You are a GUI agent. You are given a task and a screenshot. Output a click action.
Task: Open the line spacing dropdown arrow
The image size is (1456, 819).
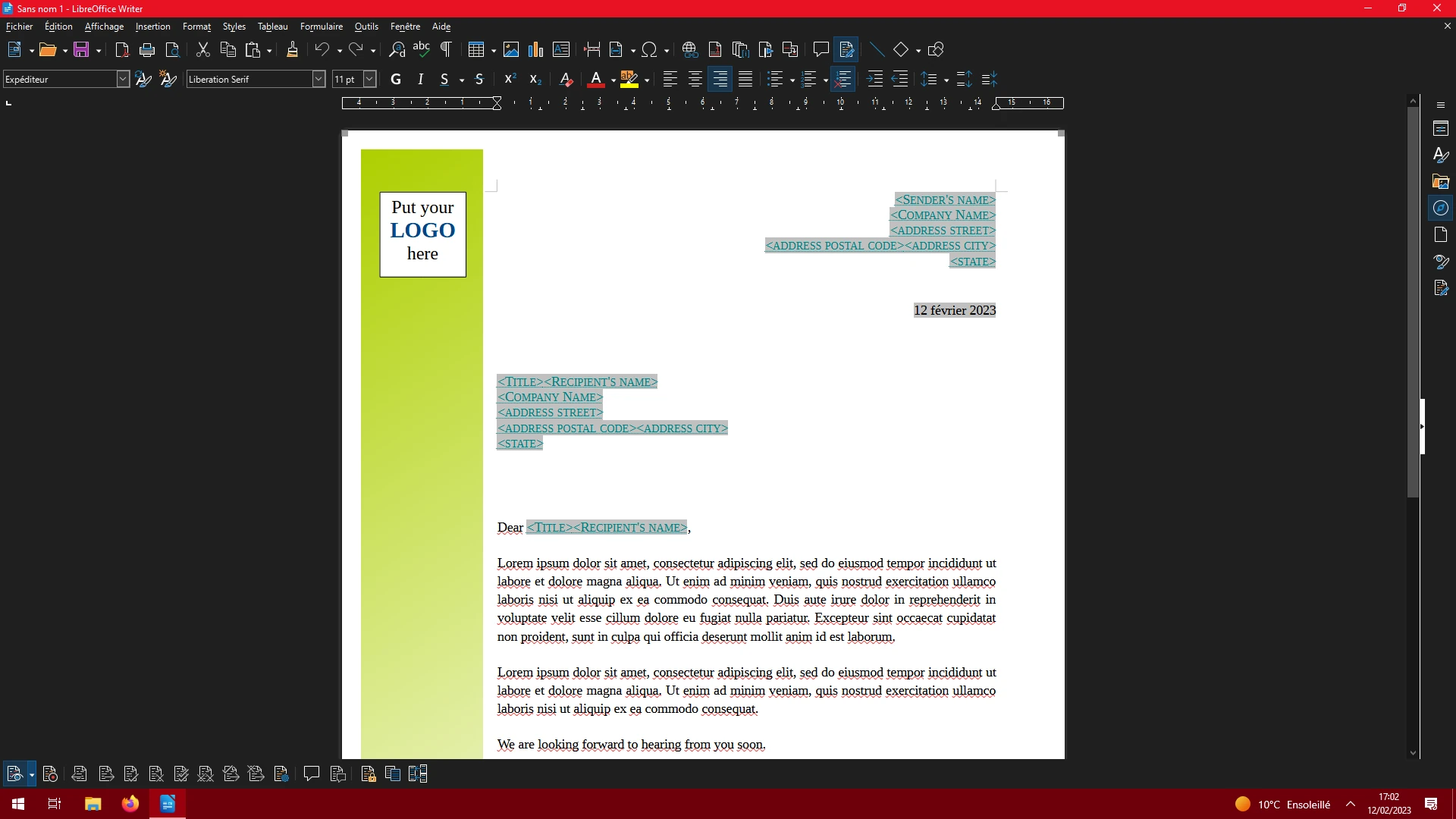pyautogui.click(x=946, y=80)
